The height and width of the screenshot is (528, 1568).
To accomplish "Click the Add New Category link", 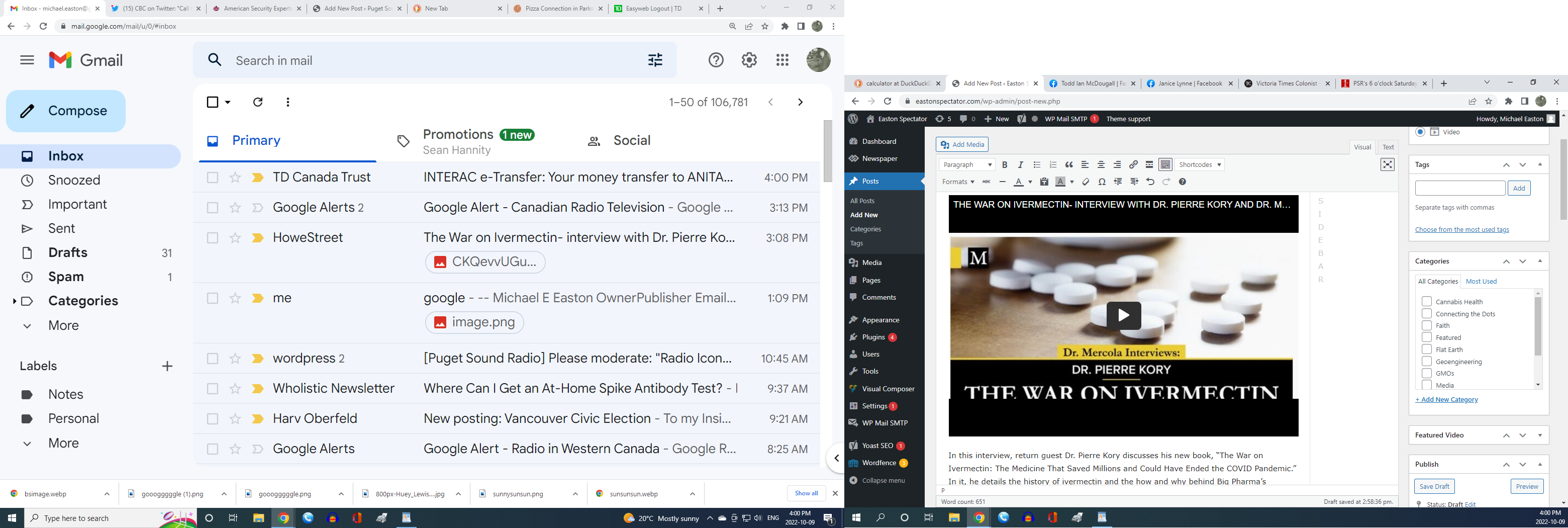I will pyautogui.click(x=1446, y=400).
